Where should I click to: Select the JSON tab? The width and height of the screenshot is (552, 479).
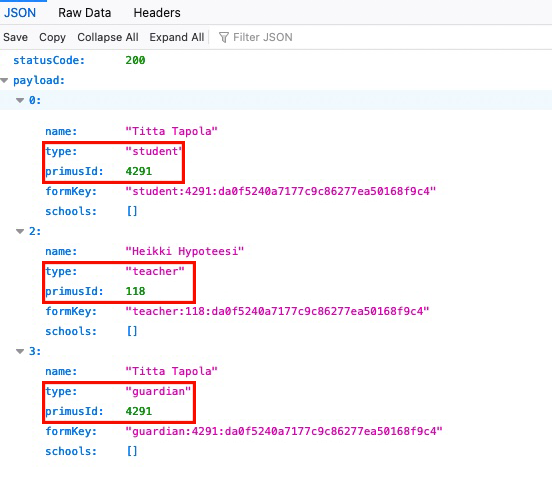click(x=20, y=13)
